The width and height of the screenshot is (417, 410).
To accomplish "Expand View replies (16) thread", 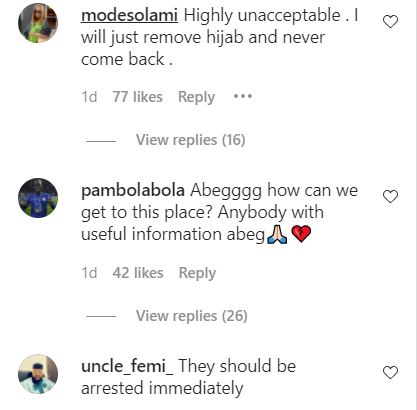I will (190, 140).
